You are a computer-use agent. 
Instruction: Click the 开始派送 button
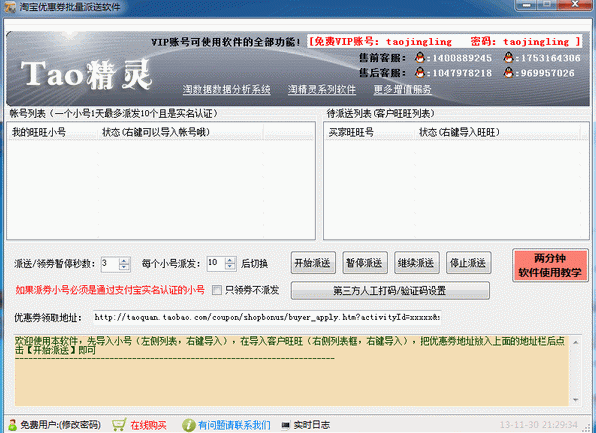pos(313,263)
